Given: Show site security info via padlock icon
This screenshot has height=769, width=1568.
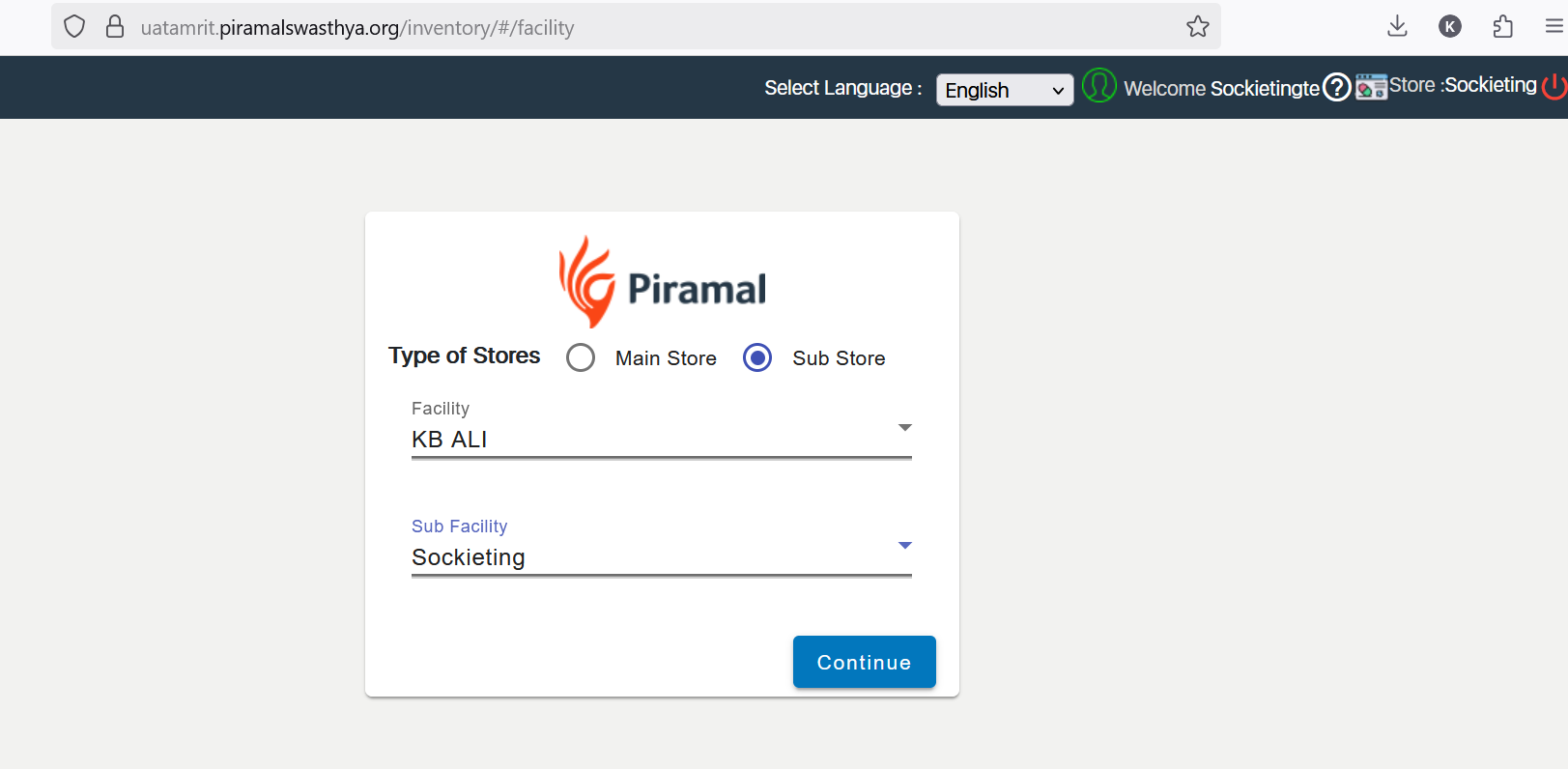Looking at the screenshot, I should click(x=115, y=27).
